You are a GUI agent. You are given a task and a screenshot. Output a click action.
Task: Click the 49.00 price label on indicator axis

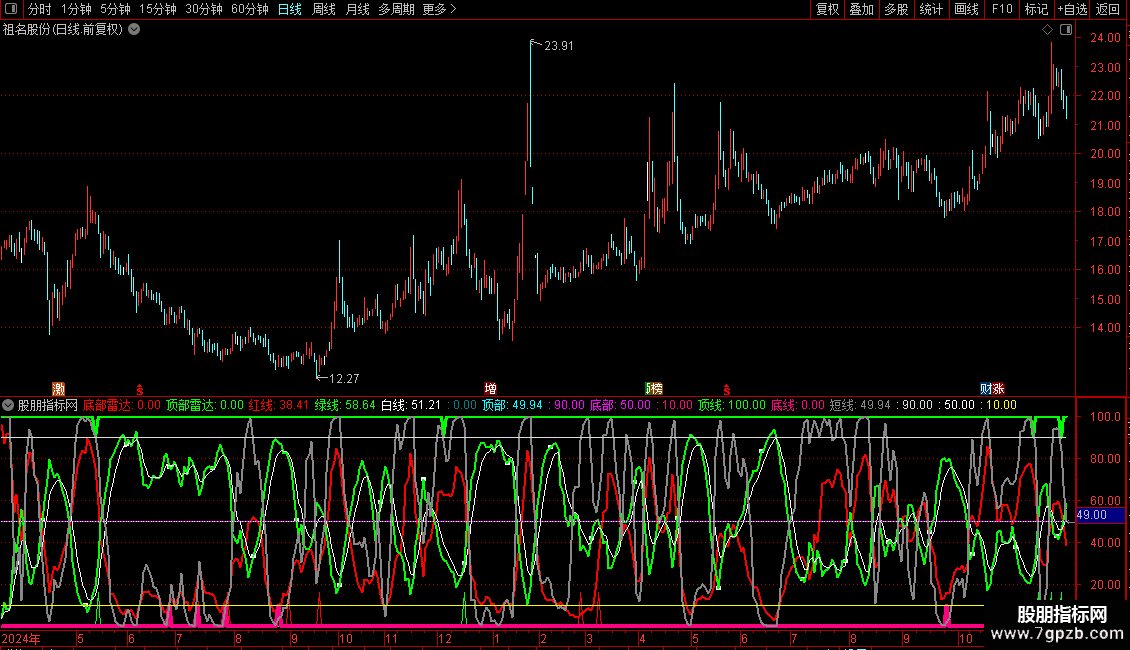[x=1091, y=514]
